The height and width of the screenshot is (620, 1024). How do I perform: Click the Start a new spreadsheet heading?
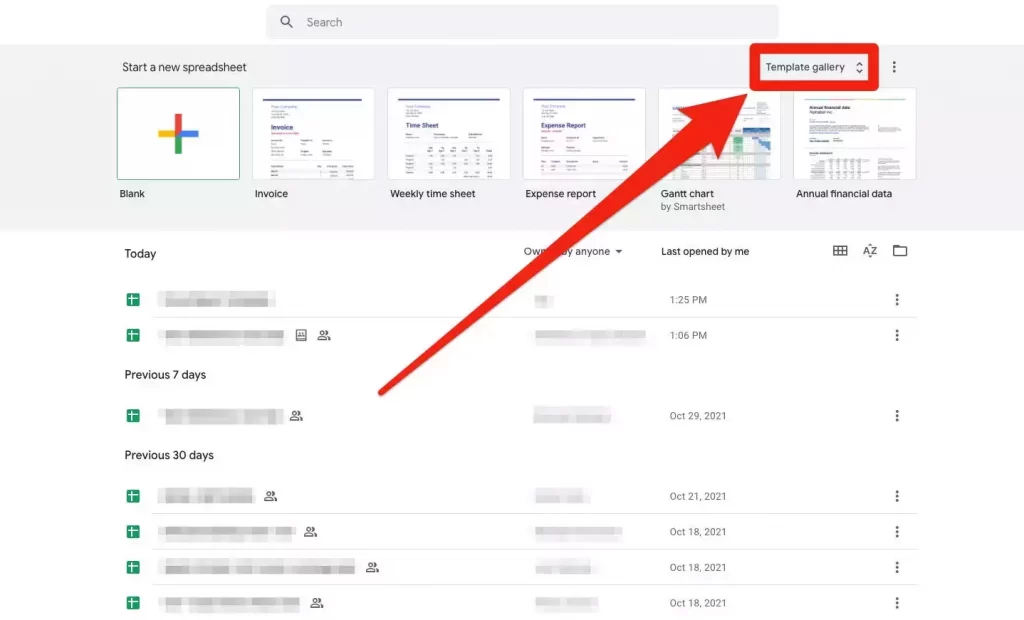tap(184, 67)
